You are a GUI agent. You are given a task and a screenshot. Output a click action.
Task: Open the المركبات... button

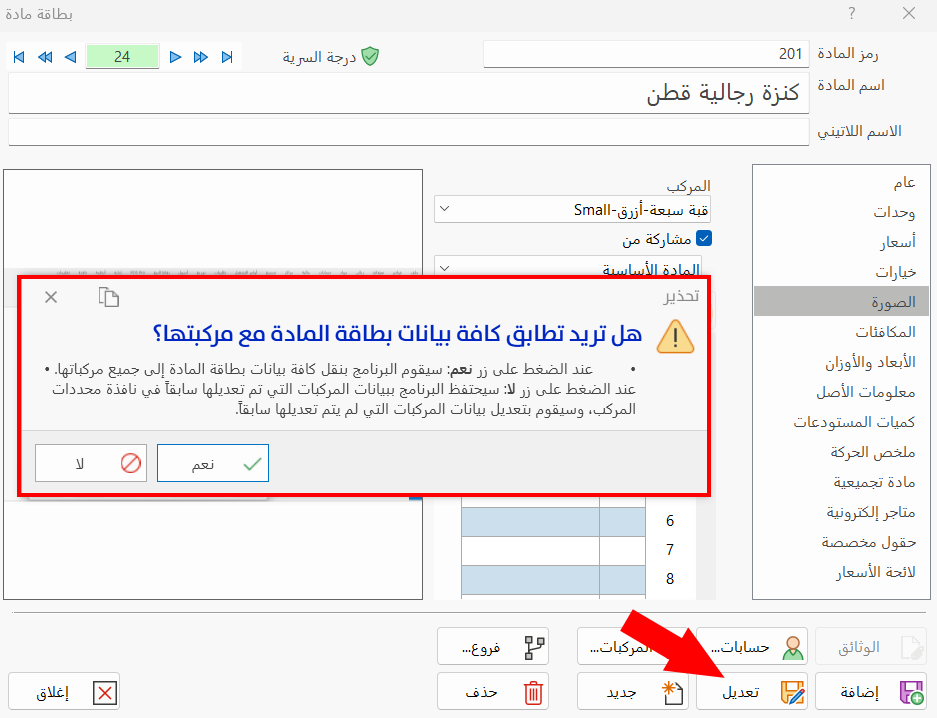coord(633,646)
